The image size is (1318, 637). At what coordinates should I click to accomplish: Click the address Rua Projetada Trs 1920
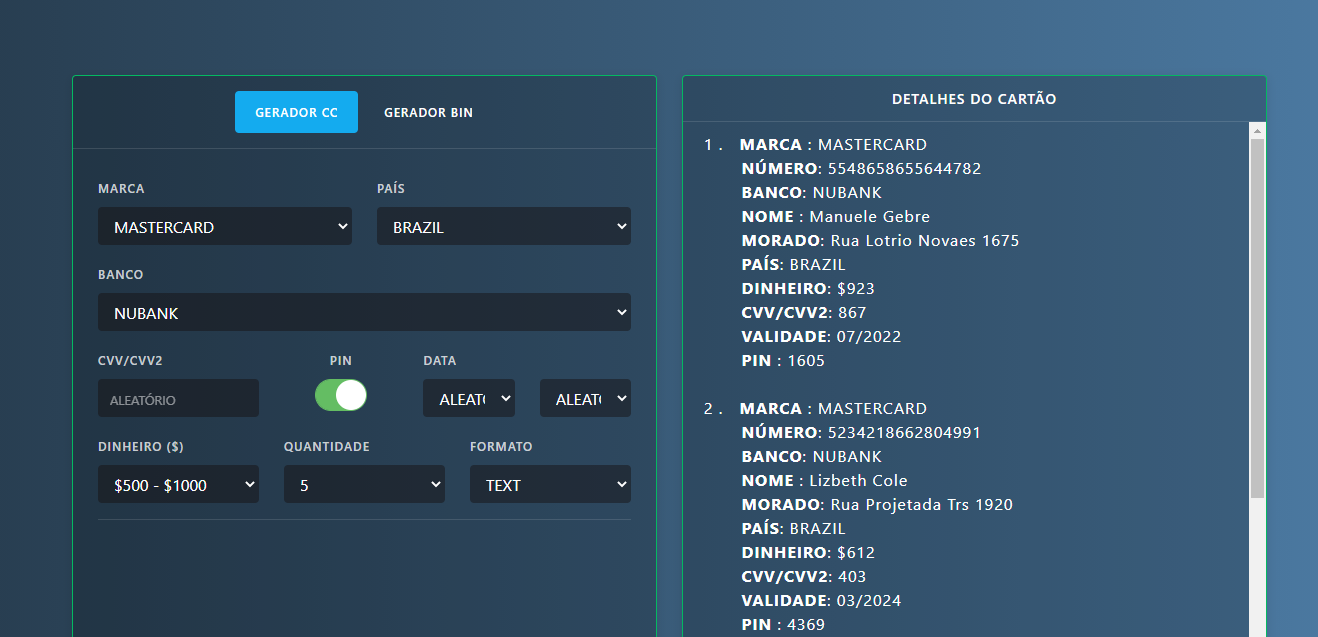921,504
